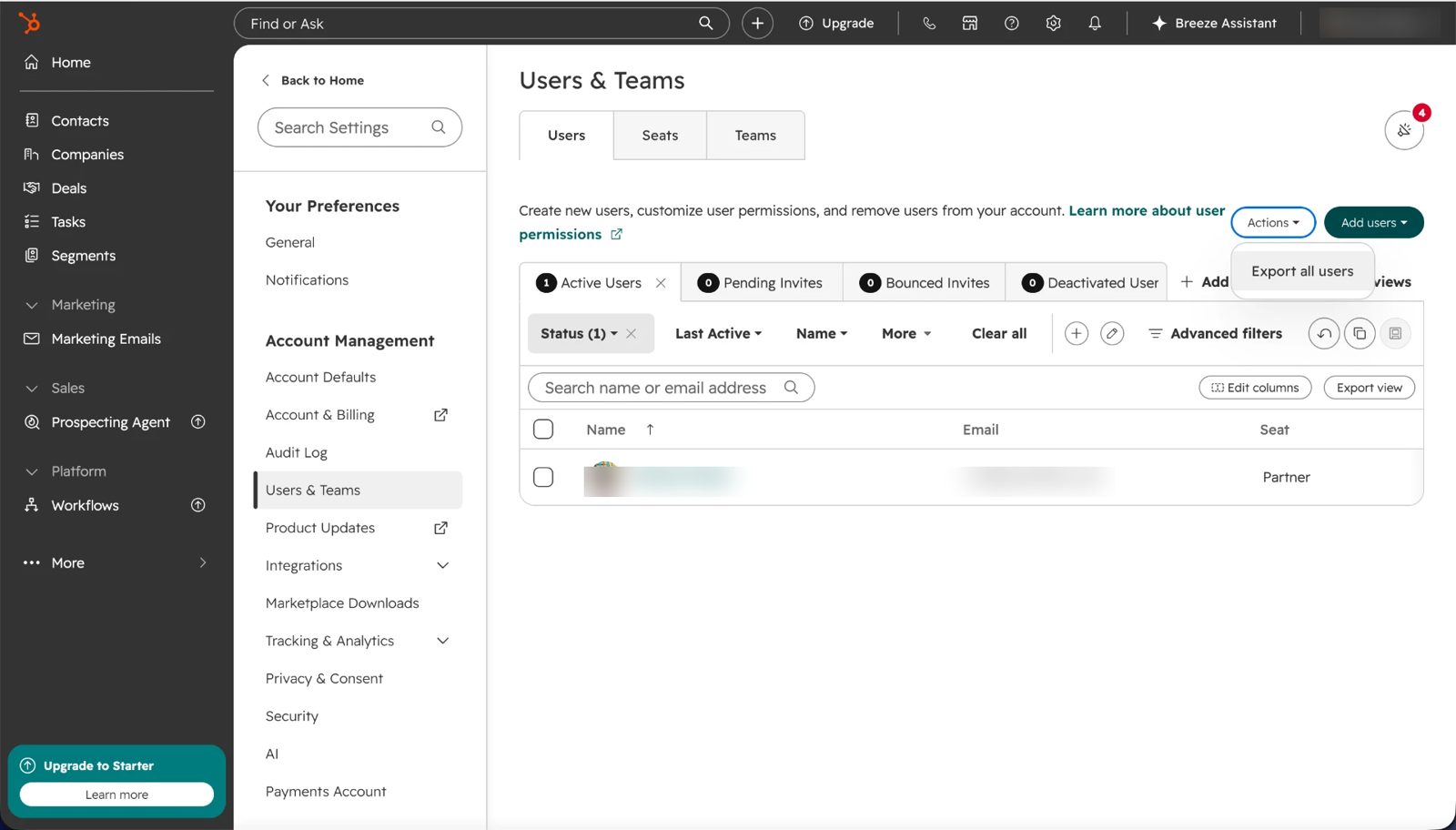Launch Breeze Assistant
This screenshot has width=1456, height=830.
tap(1214, 23)
